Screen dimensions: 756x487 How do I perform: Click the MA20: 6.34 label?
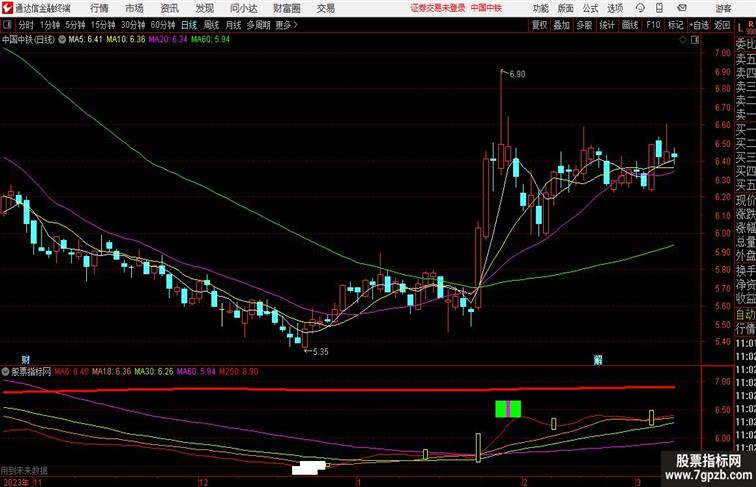tap(168, 40)
